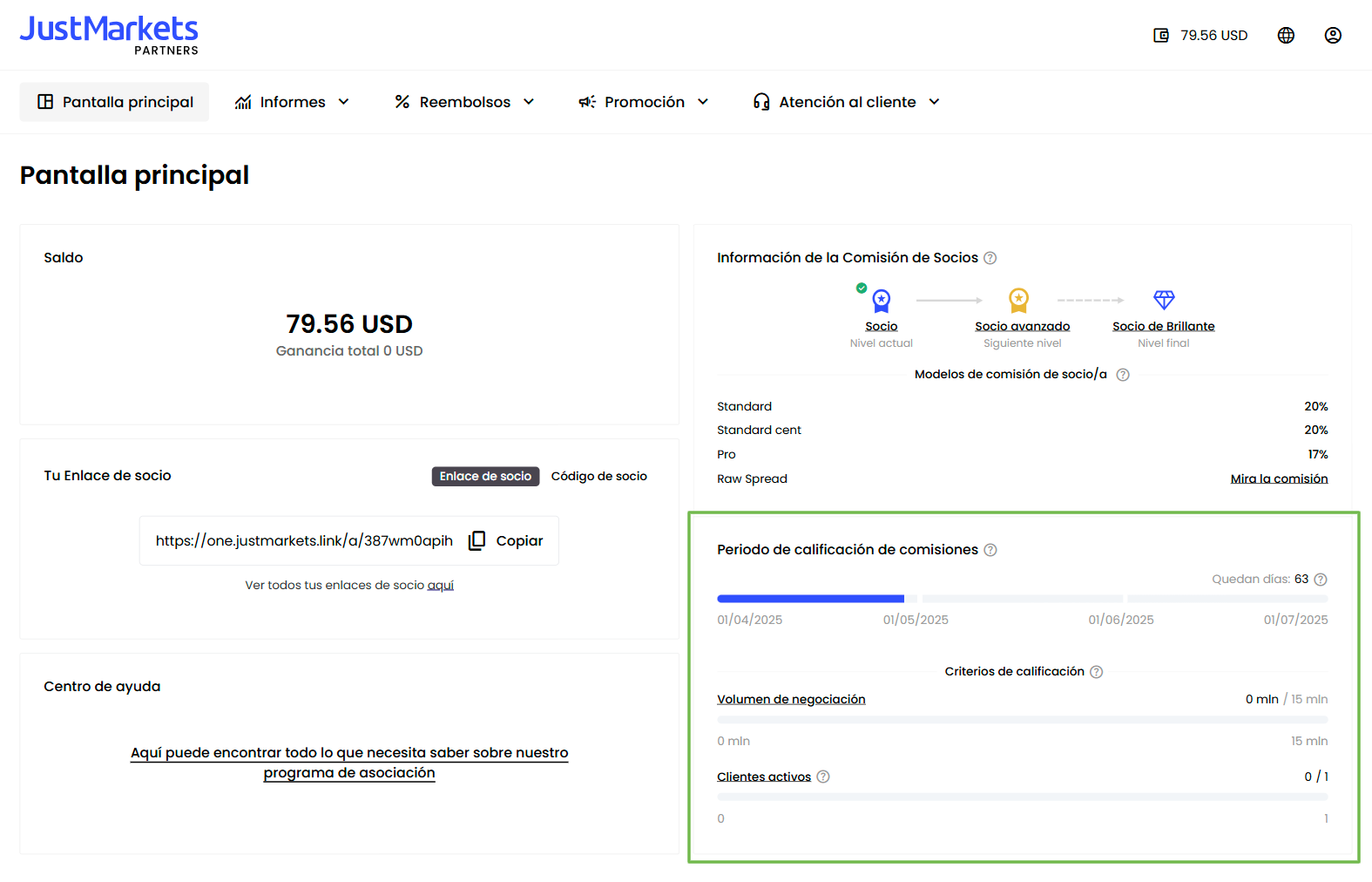Image resolution: width=1372 pixels, height=882 pixels.
Task: Open the Atención al cliente menu
Action: (x=847, y=102)
